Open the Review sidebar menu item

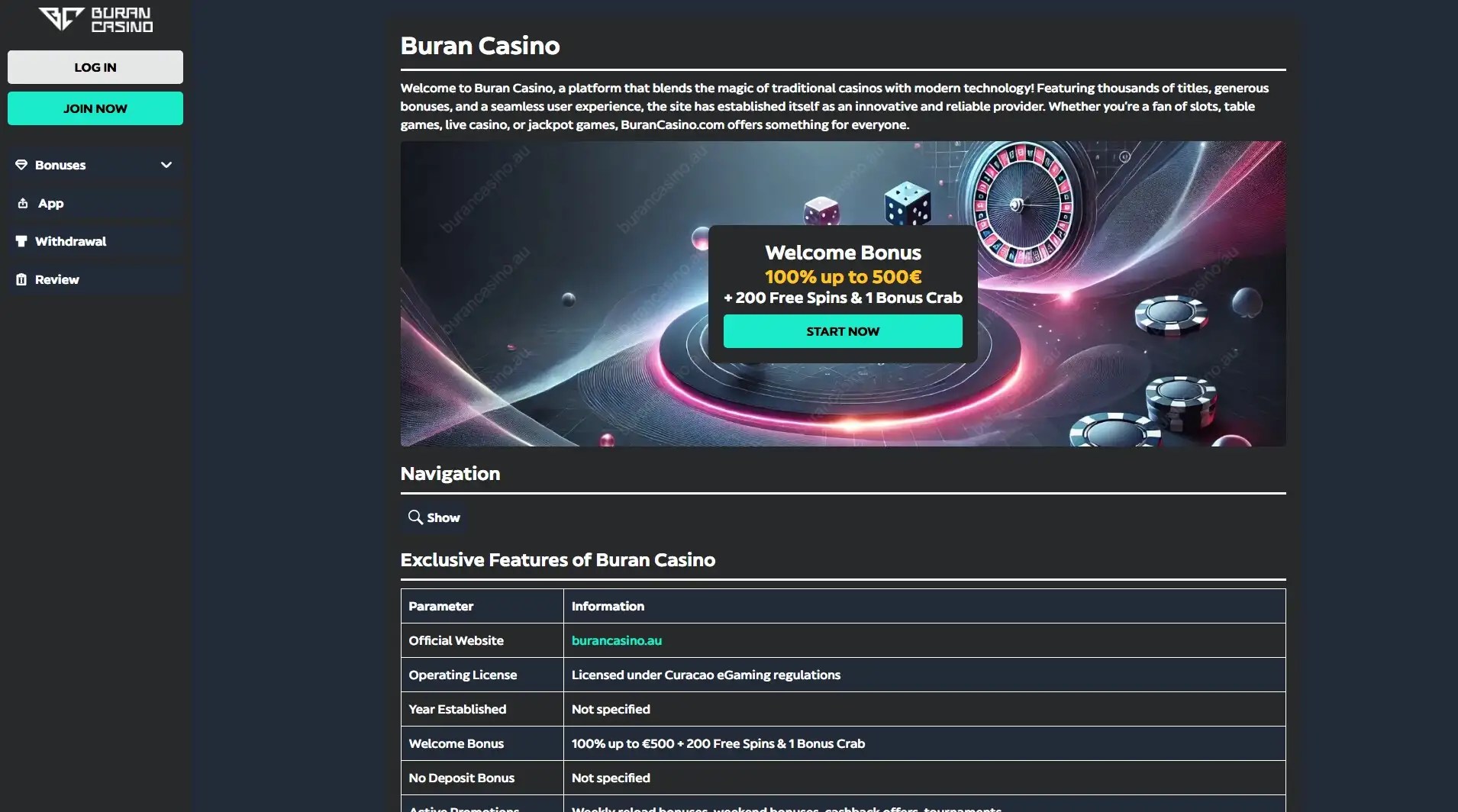(x=95, y=279)
